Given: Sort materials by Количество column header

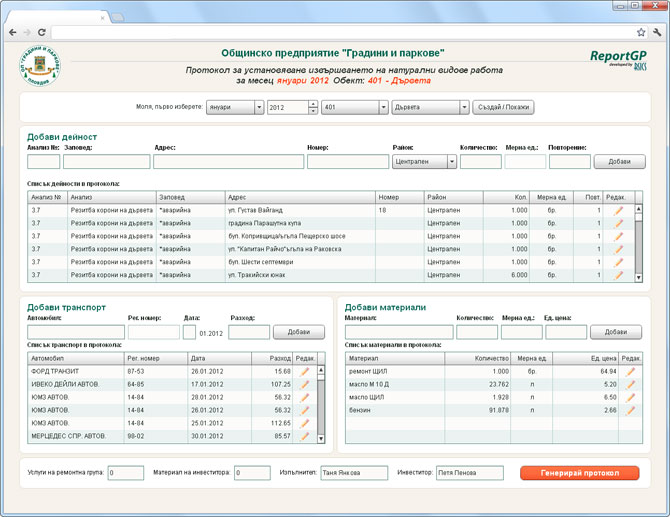Looking at the screenshot, I should 477,358.
